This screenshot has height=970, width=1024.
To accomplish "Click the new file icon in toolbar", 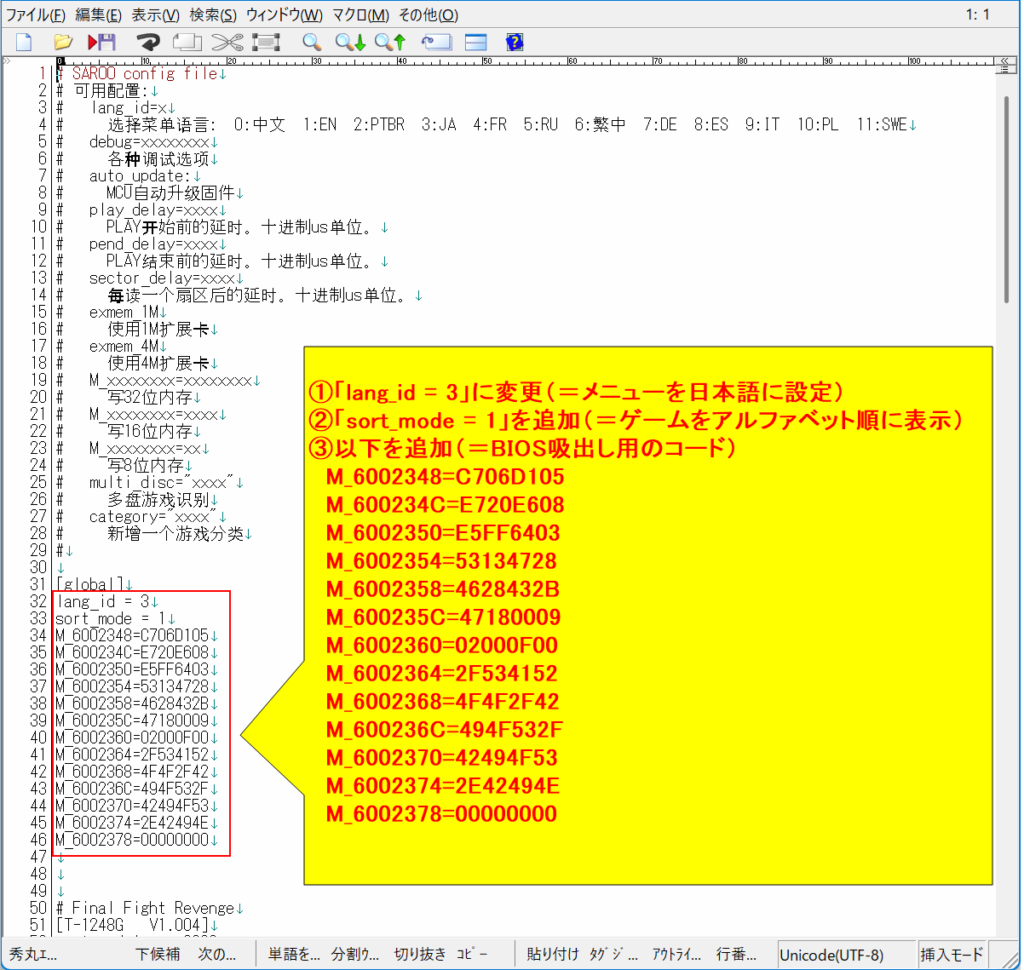I will pyautogui.click(x=23, y=42).
